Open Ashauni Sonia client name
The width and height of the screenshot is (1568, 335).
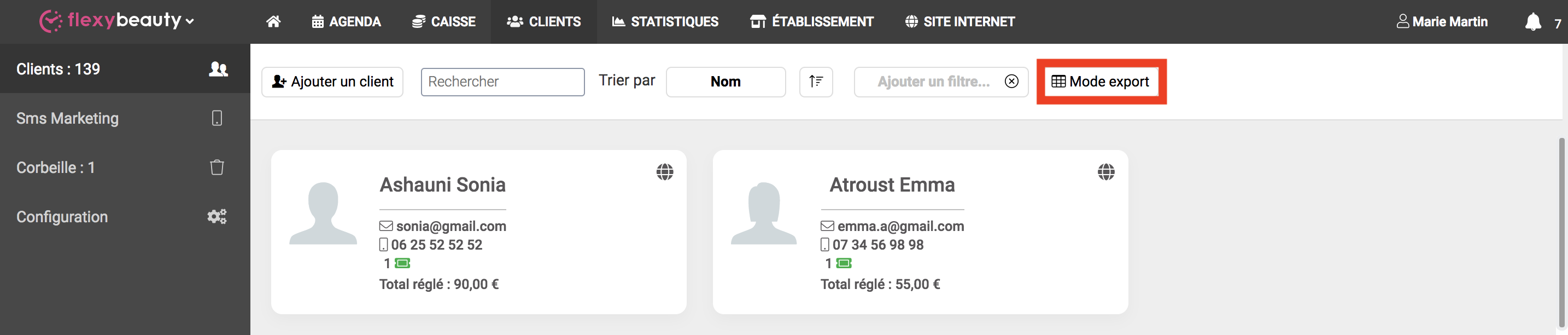point(442,184)
